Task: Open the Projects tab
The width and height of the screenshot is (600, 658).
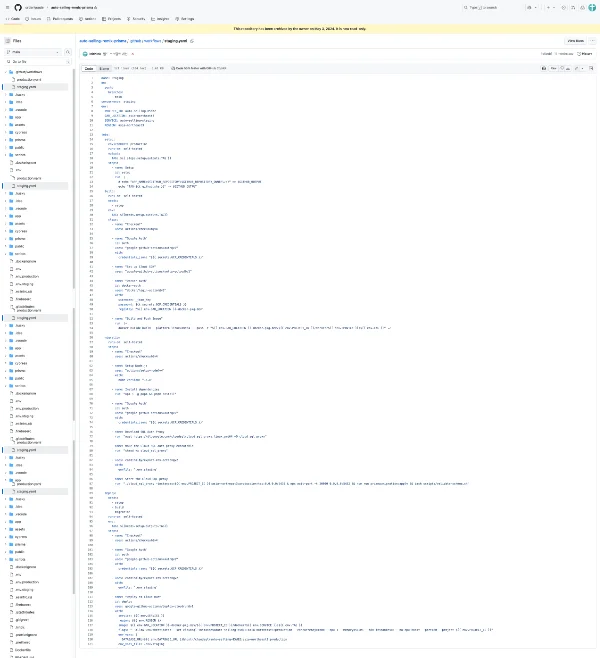Action: click(x=112, y=19)
